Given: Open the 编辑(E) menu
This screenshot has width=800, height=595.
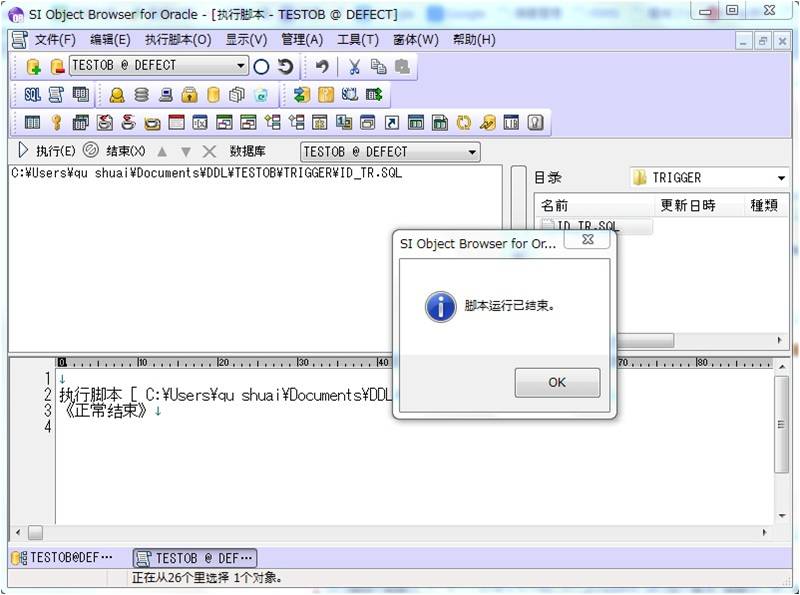Looking at the screenshot, I should pos(110,40).
